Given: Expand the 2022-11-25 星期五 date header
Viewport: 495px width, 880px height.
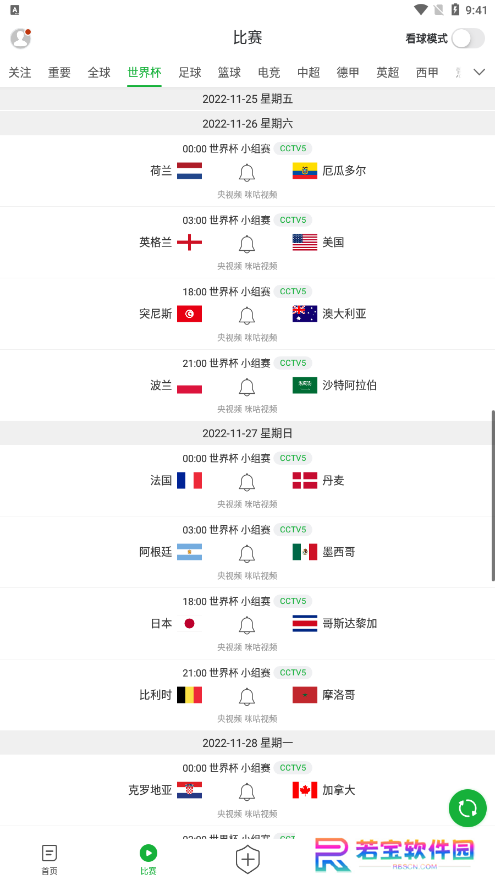Looking at the screenshot, I should tap(248, 99).
